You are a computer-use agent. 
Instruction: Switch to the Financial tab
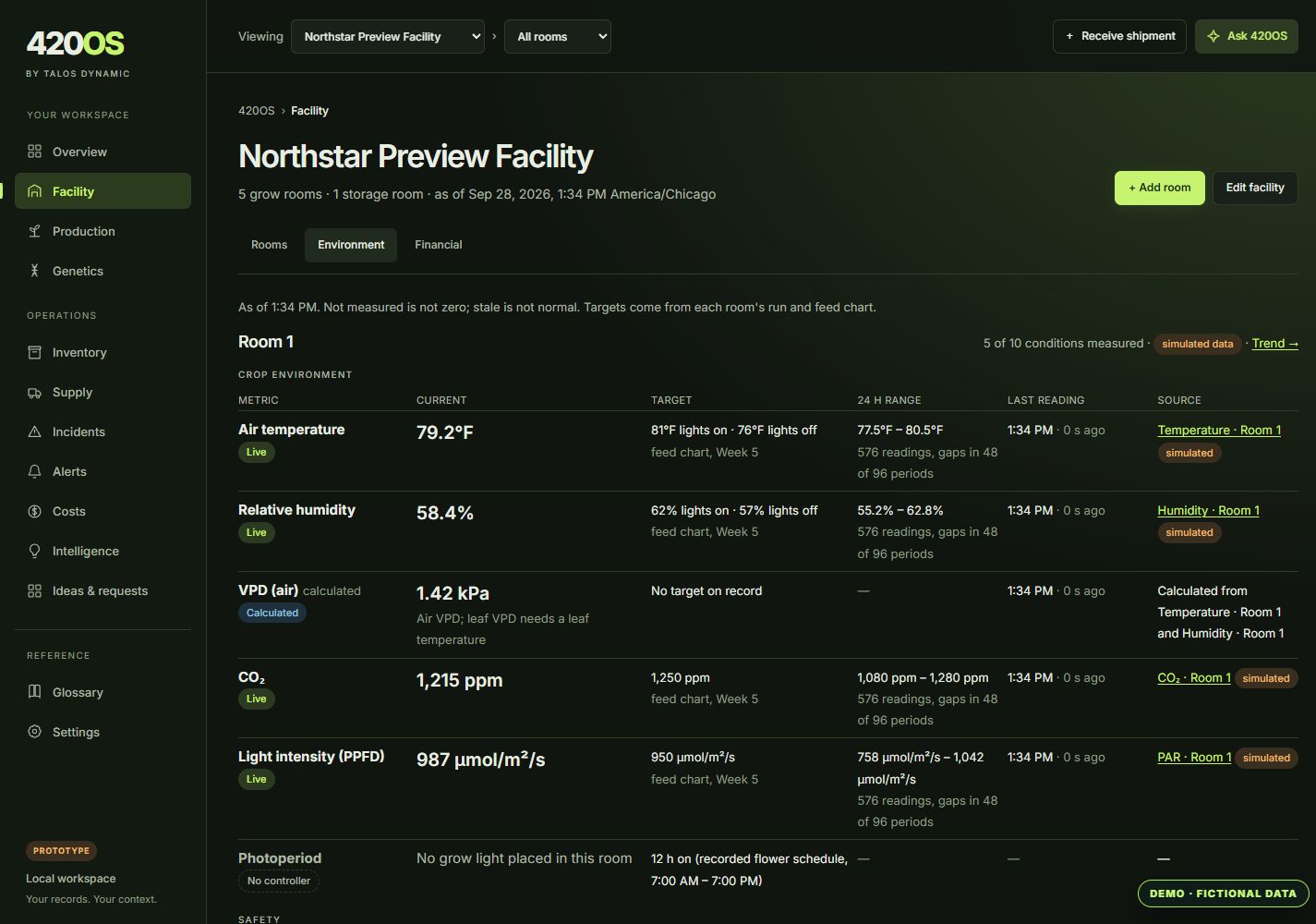439,245
